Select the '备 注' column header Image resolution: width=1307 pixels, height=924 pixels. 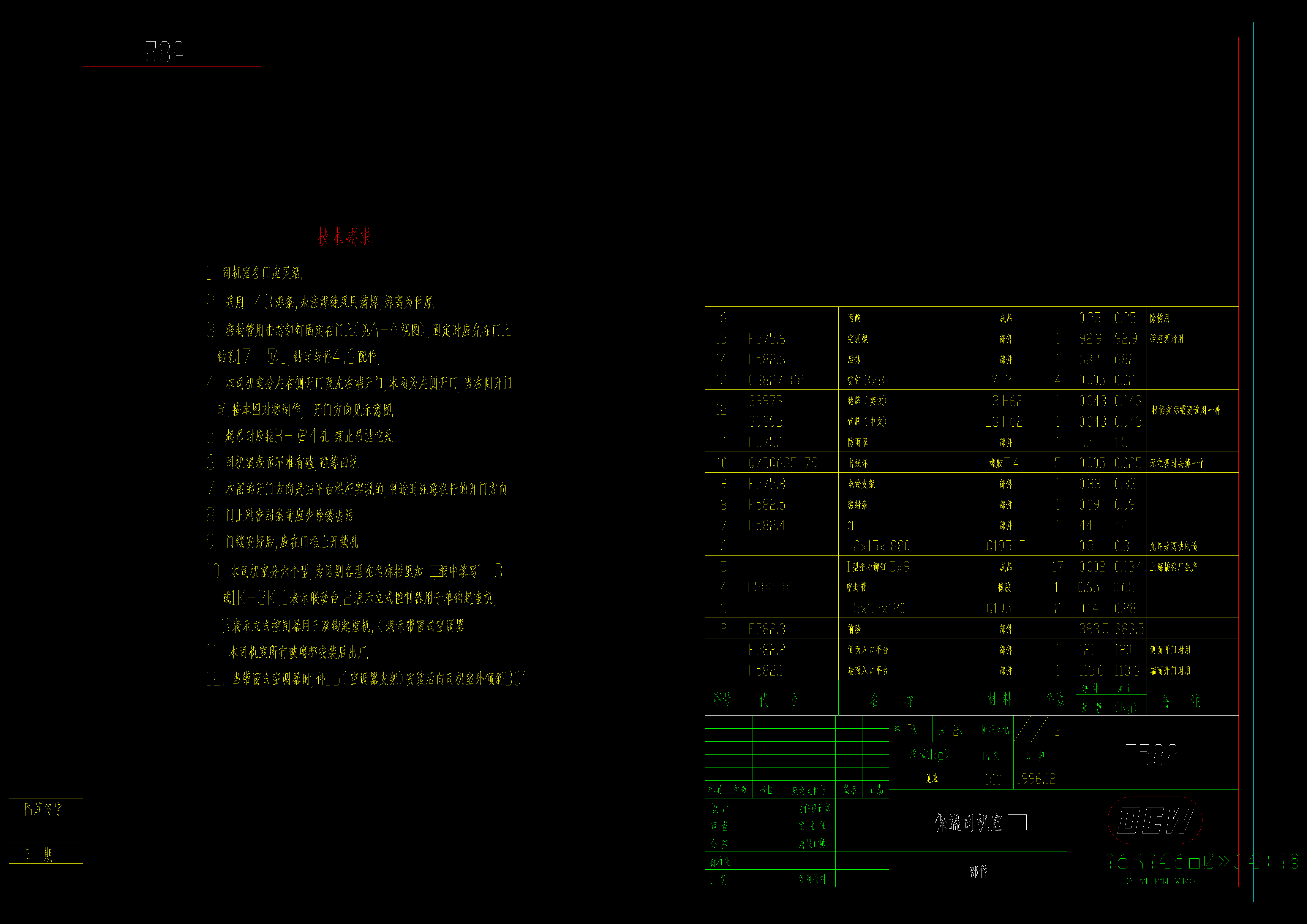(1181, 701)
